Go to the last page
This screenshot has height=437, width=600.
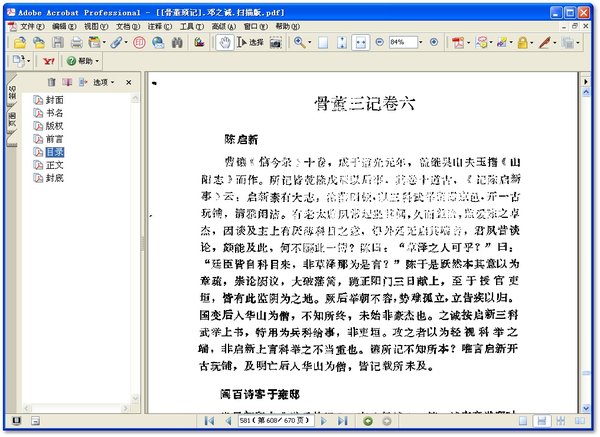[342, 421]
